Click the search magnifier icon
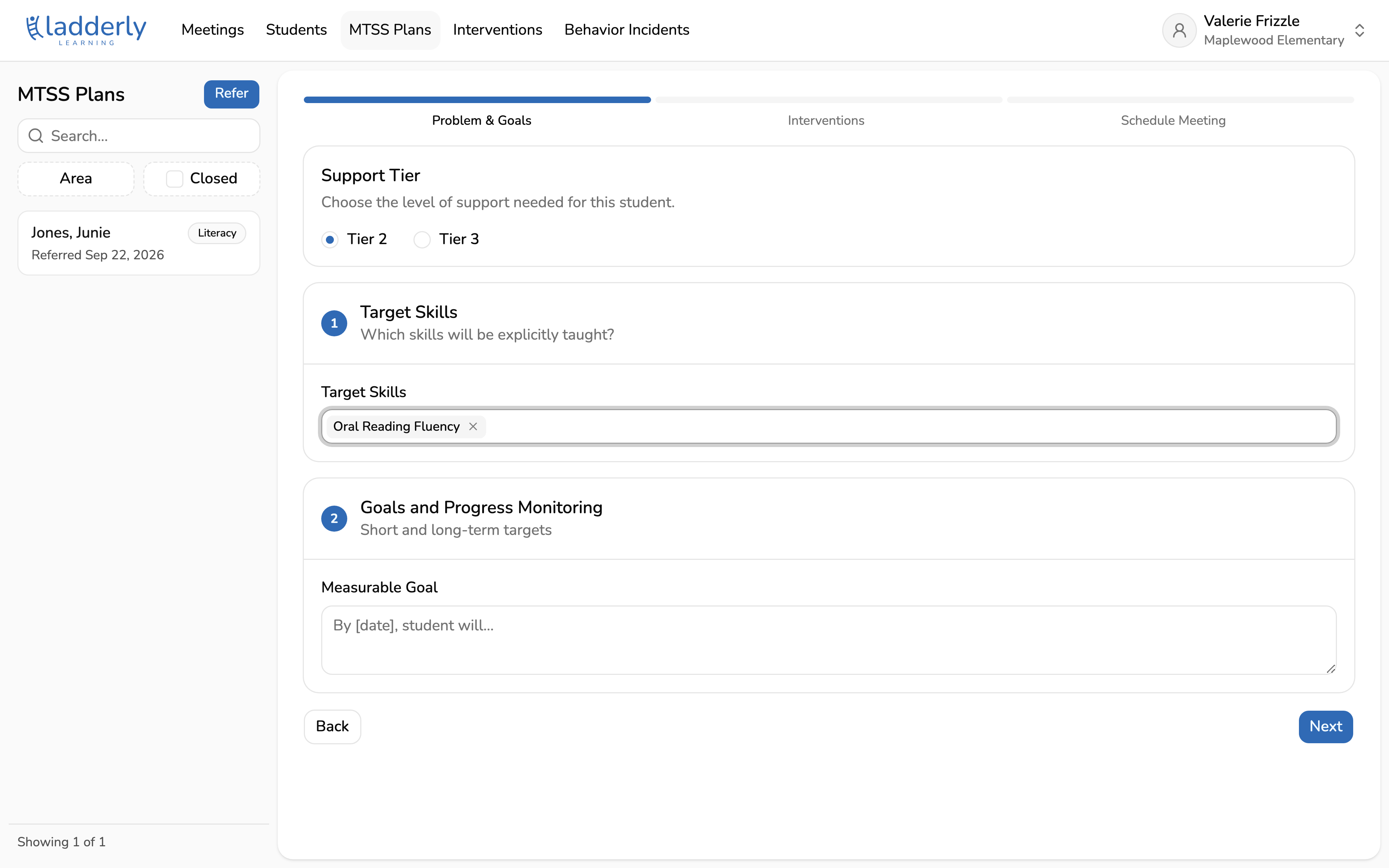The width and height of the screenshot is (1389, 868). (x=36, y=136)
